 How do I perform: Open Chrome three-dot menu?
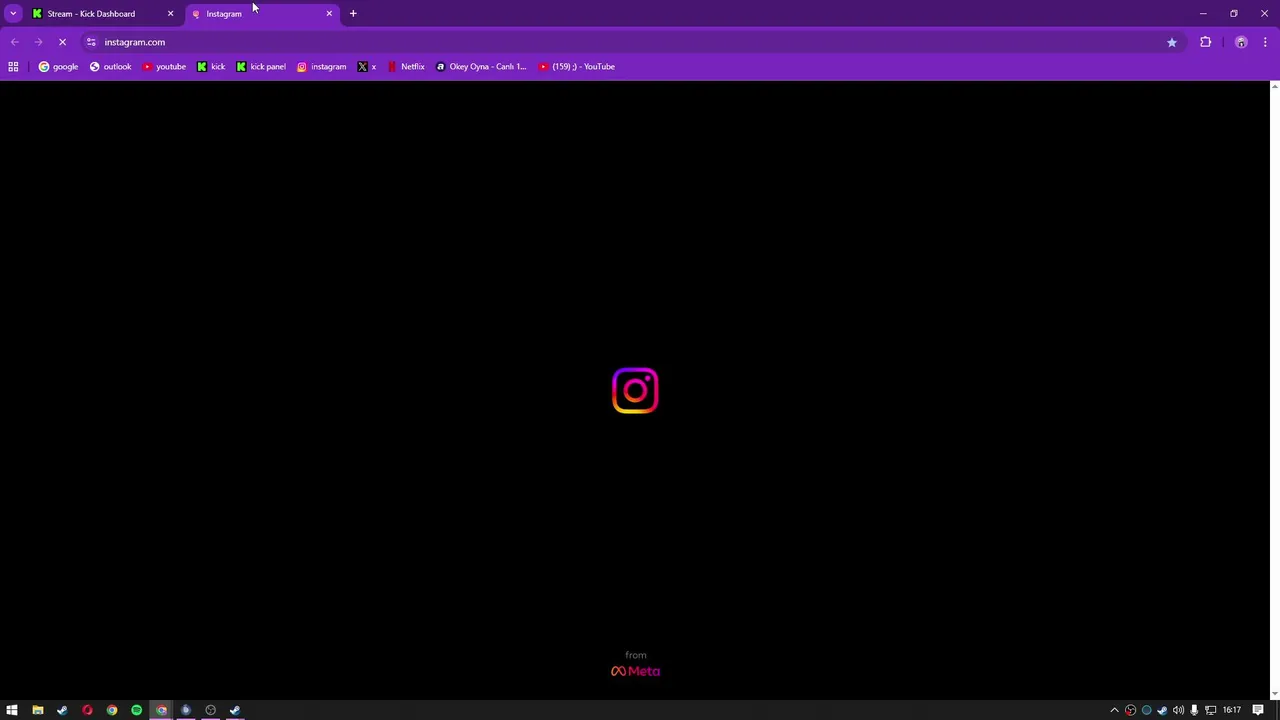(1265, 42)
